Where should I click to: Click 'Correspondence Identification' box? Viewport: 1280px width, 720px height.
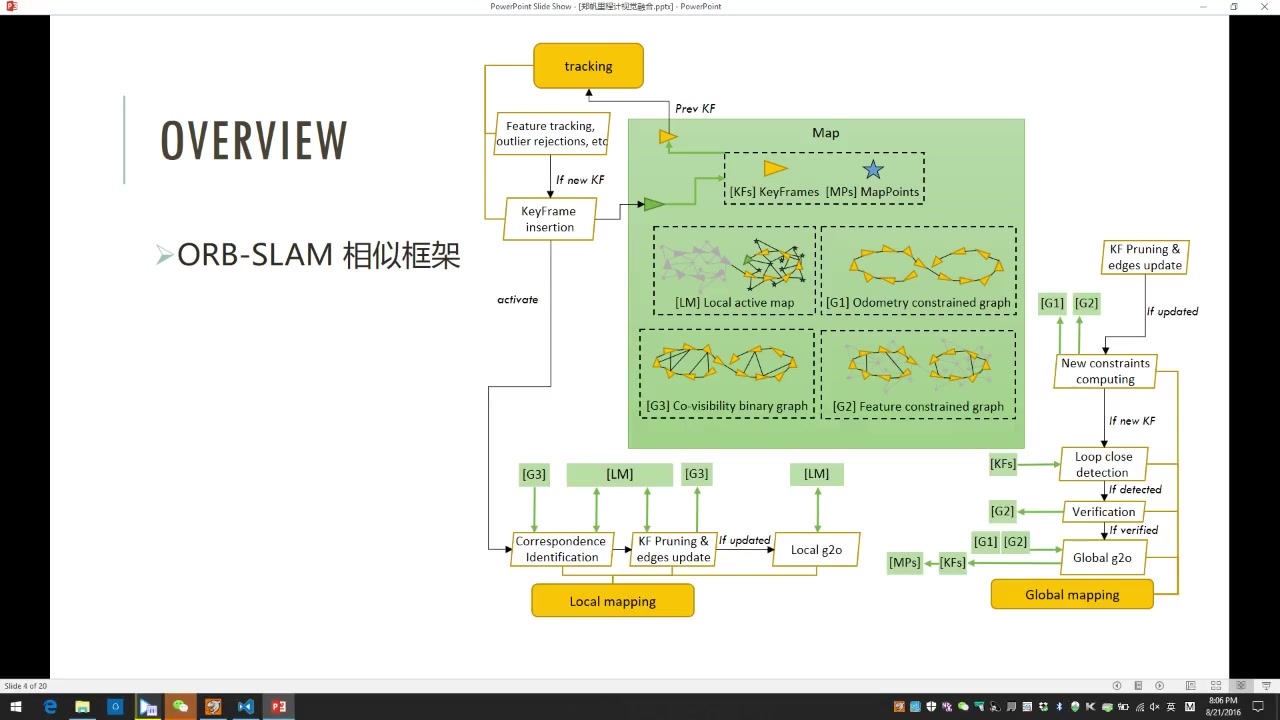click(561, 549)
